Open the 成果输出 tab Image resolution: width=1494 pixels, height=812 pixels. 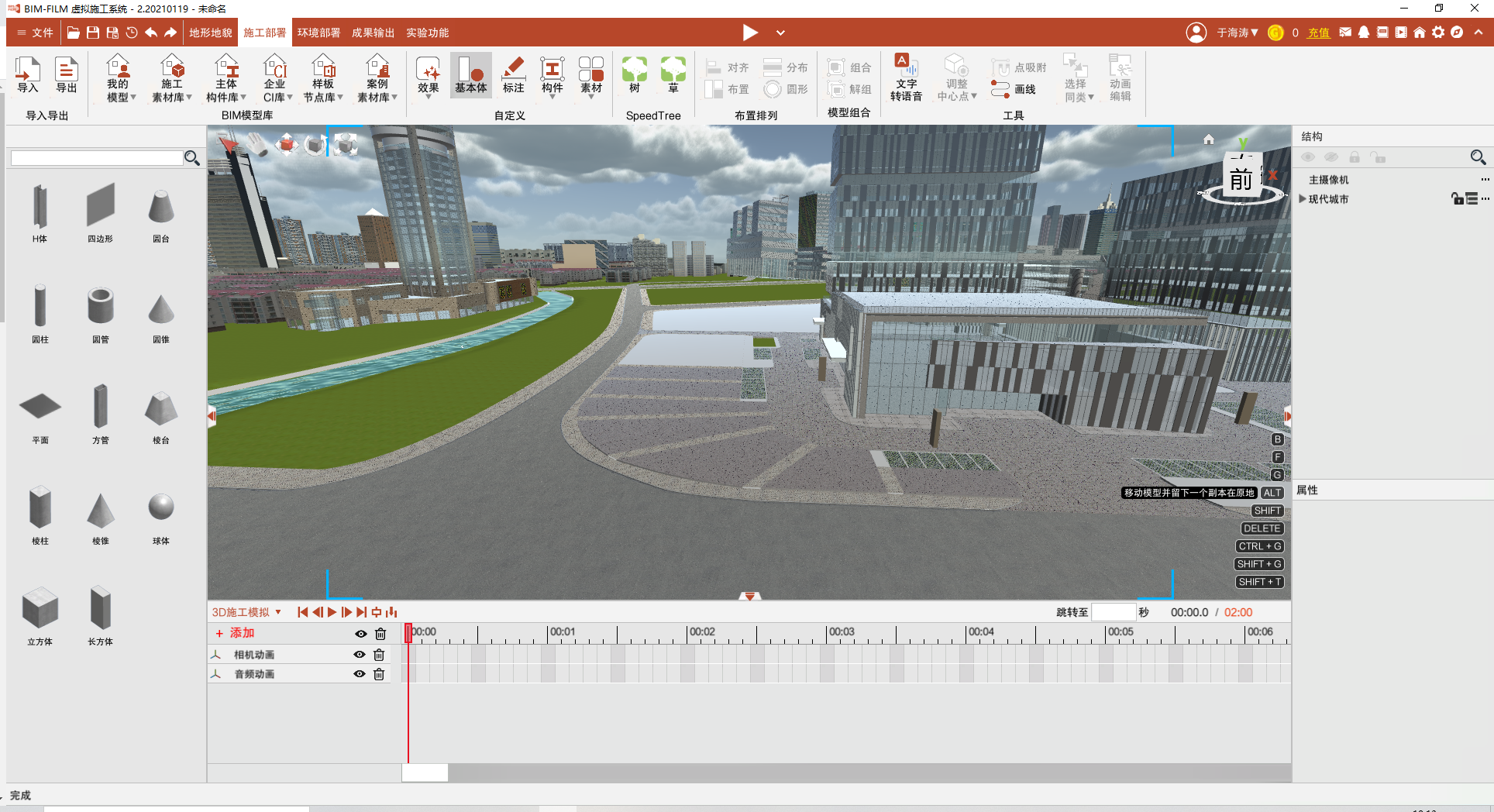click(x=373, y=33)
